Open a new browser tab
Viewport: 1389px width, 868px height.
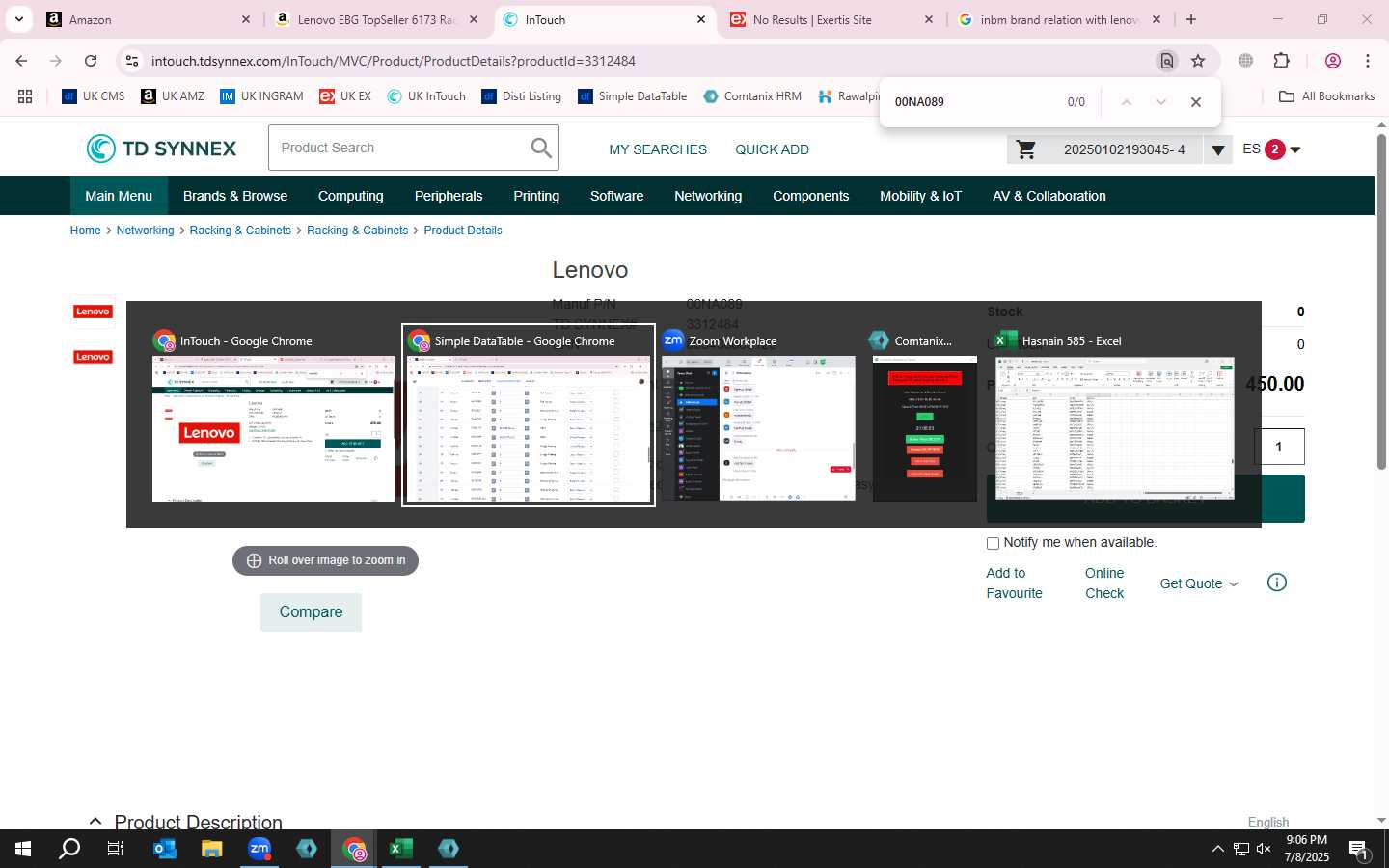tap(1191, 19)
